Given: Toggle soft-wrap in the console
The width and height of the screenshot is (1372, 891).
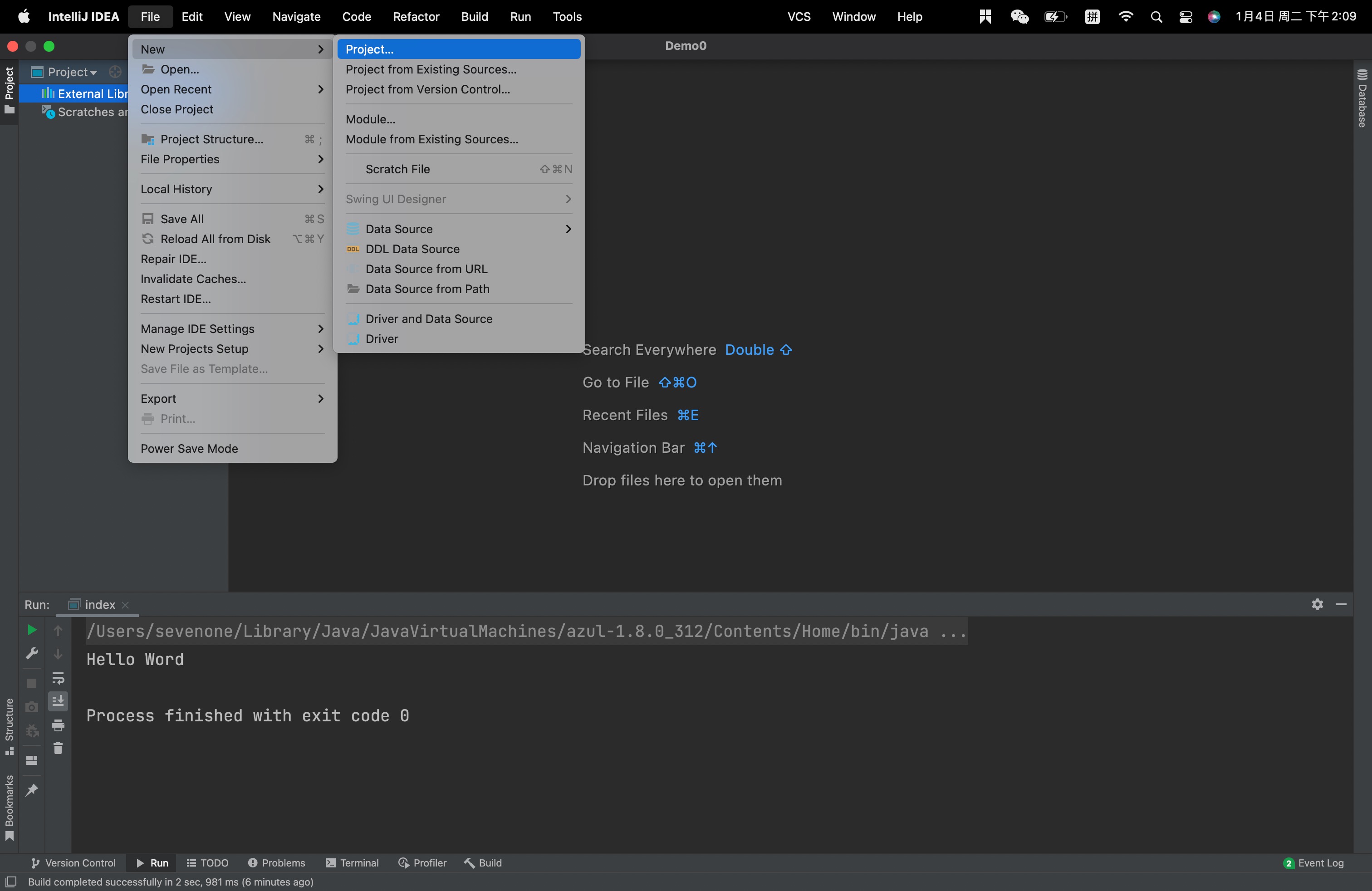Looking at the screenshot, I should [x=58, y=678].
